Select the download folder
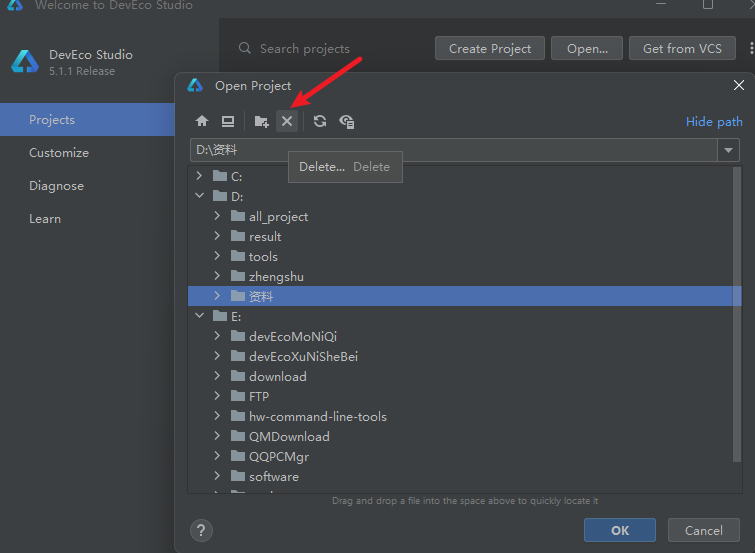 click(465, 376)
